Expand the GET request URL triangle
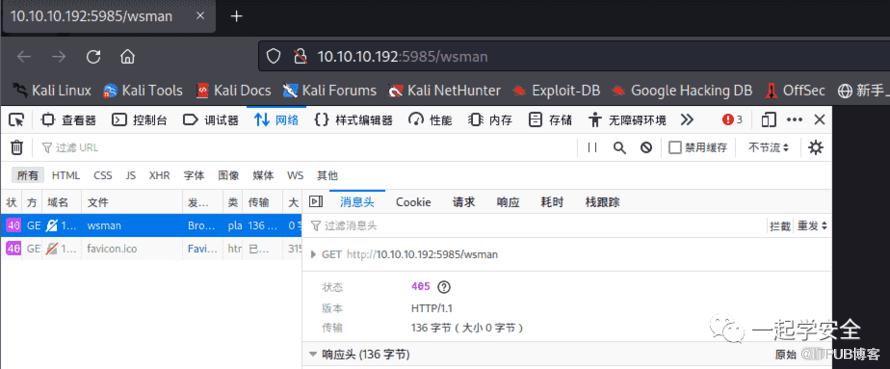This screenshot has width=890, height=369. coord(313,254)
